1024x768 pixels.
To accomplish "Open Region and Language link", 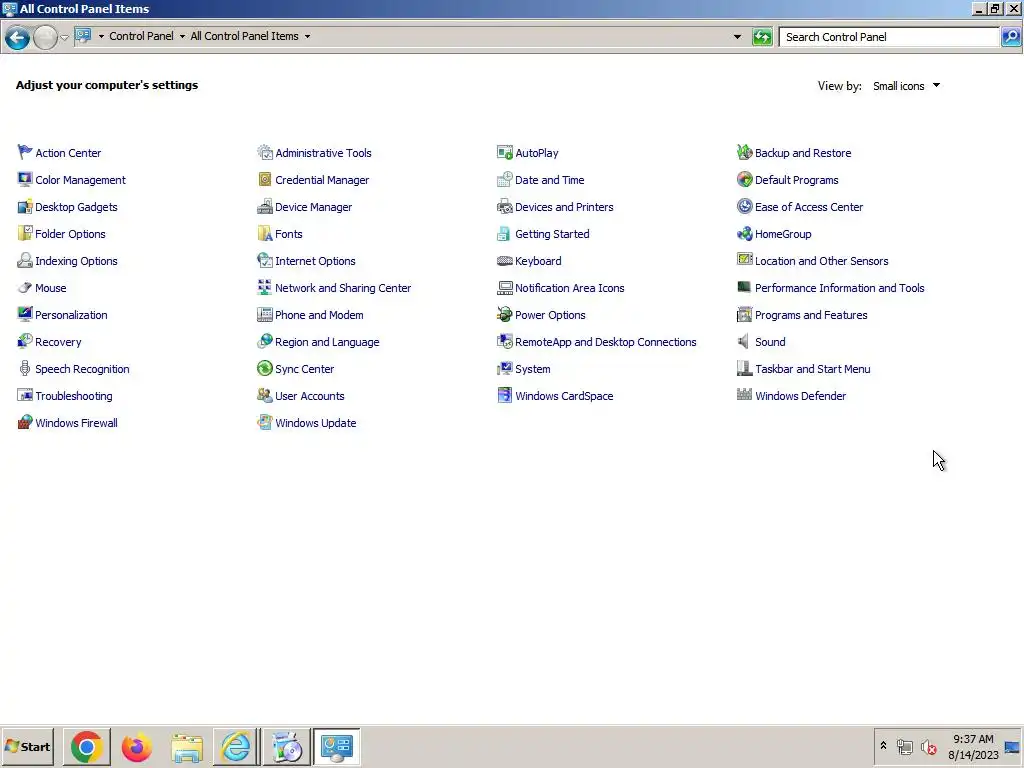I will pyautogui.click(x=327, y=342).
